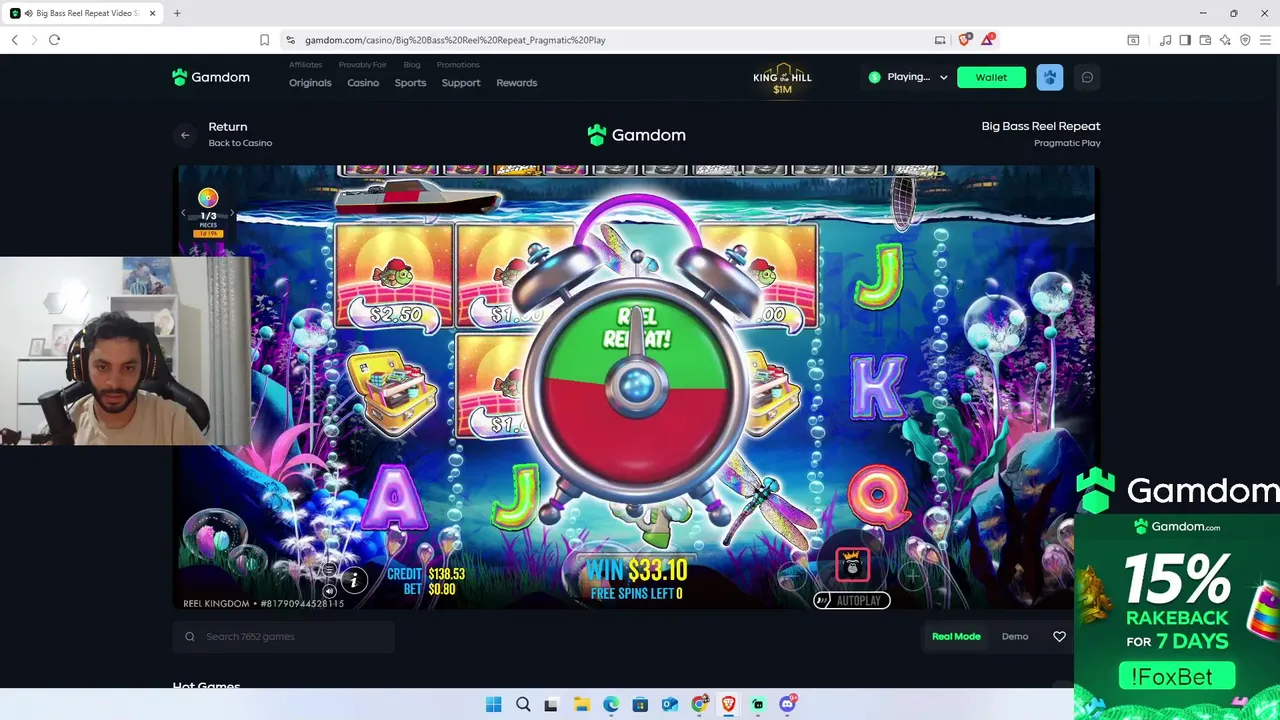Viewport: 1280px width, 720px height.
Task: Click the gorilla king turbo spin icon
Action: (x=852, y=566)
